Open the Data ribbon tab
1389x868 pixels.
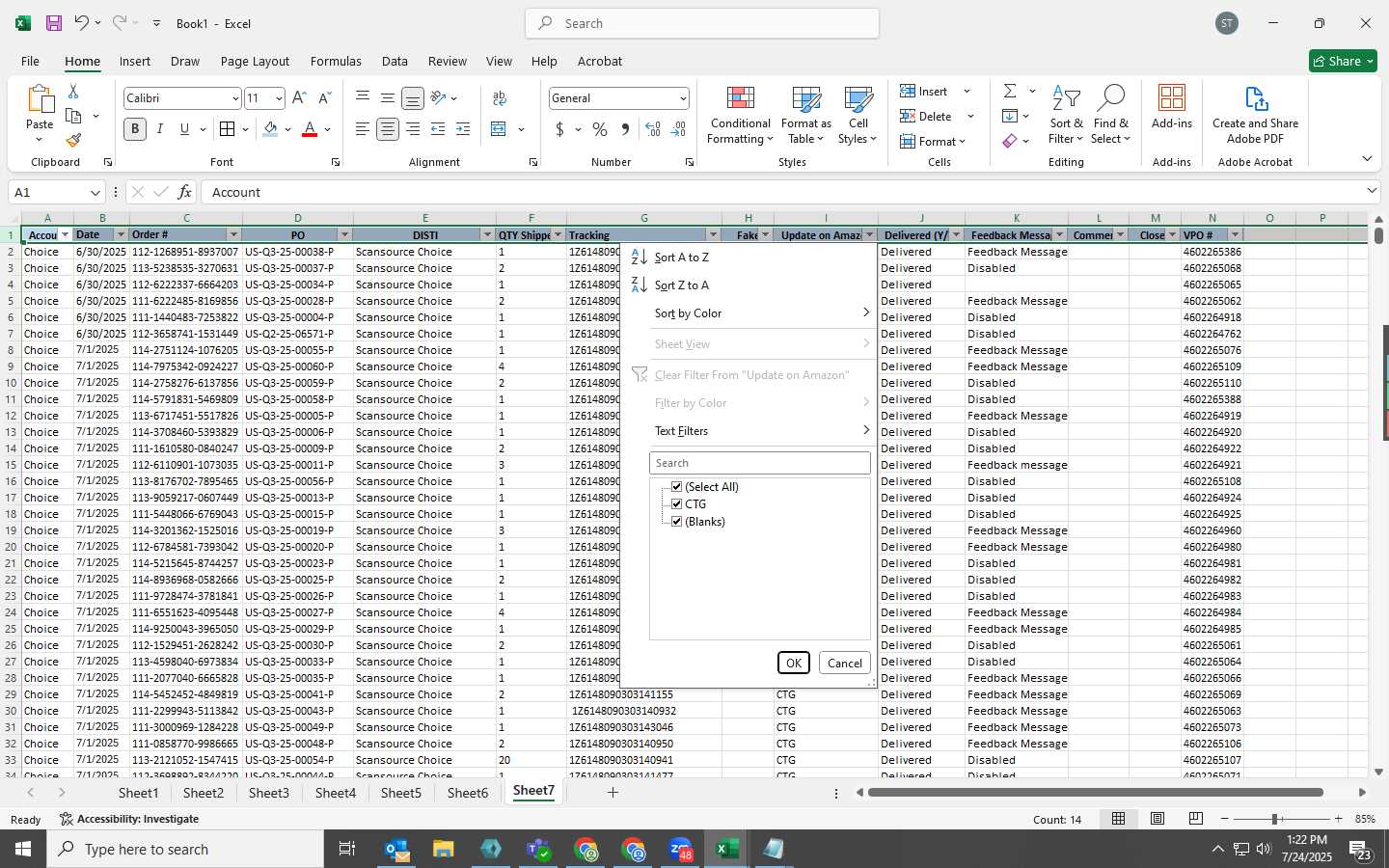tap(395, 61)
